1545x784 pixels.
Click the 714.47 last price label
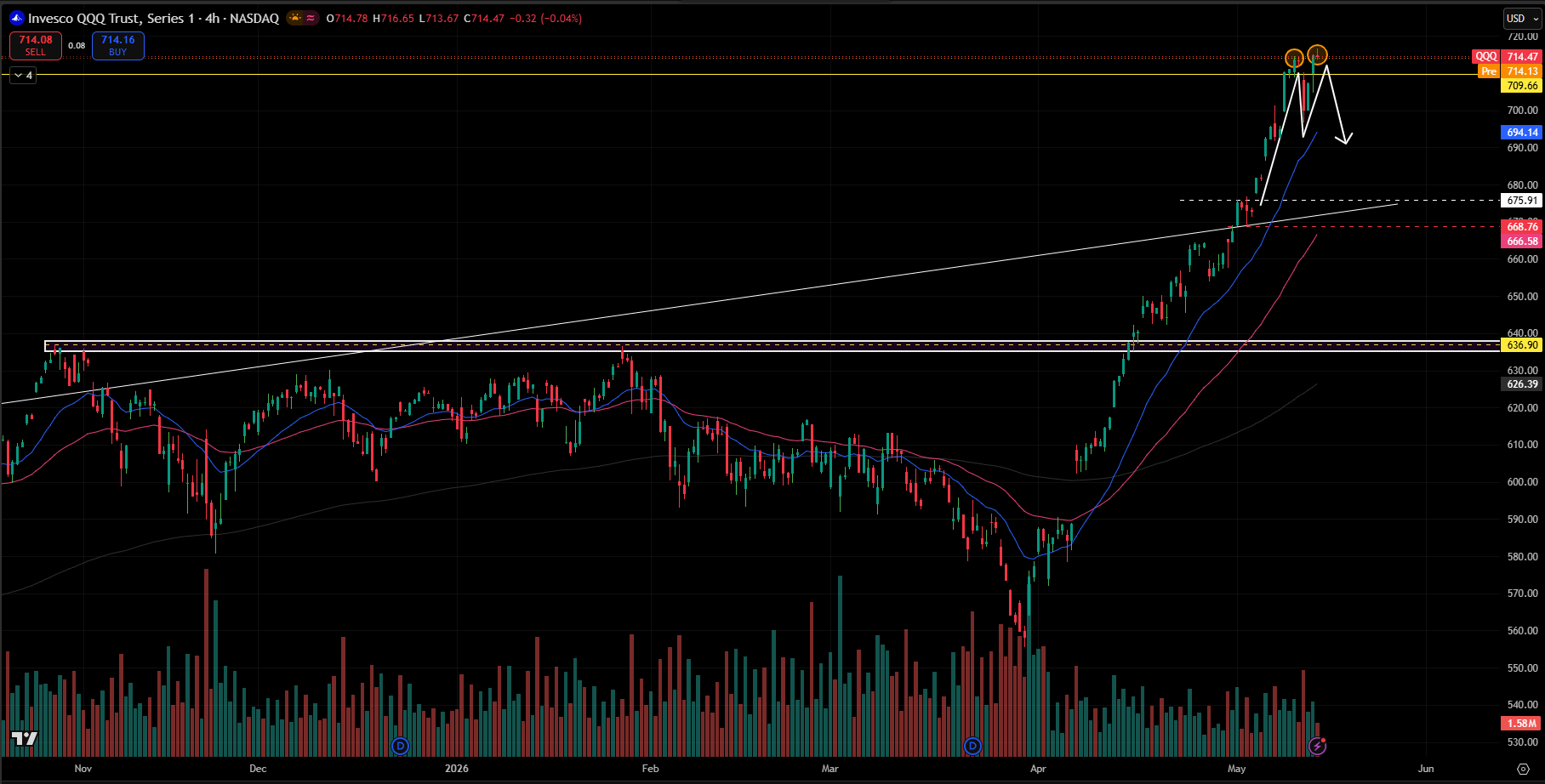tap(1522, 57)
